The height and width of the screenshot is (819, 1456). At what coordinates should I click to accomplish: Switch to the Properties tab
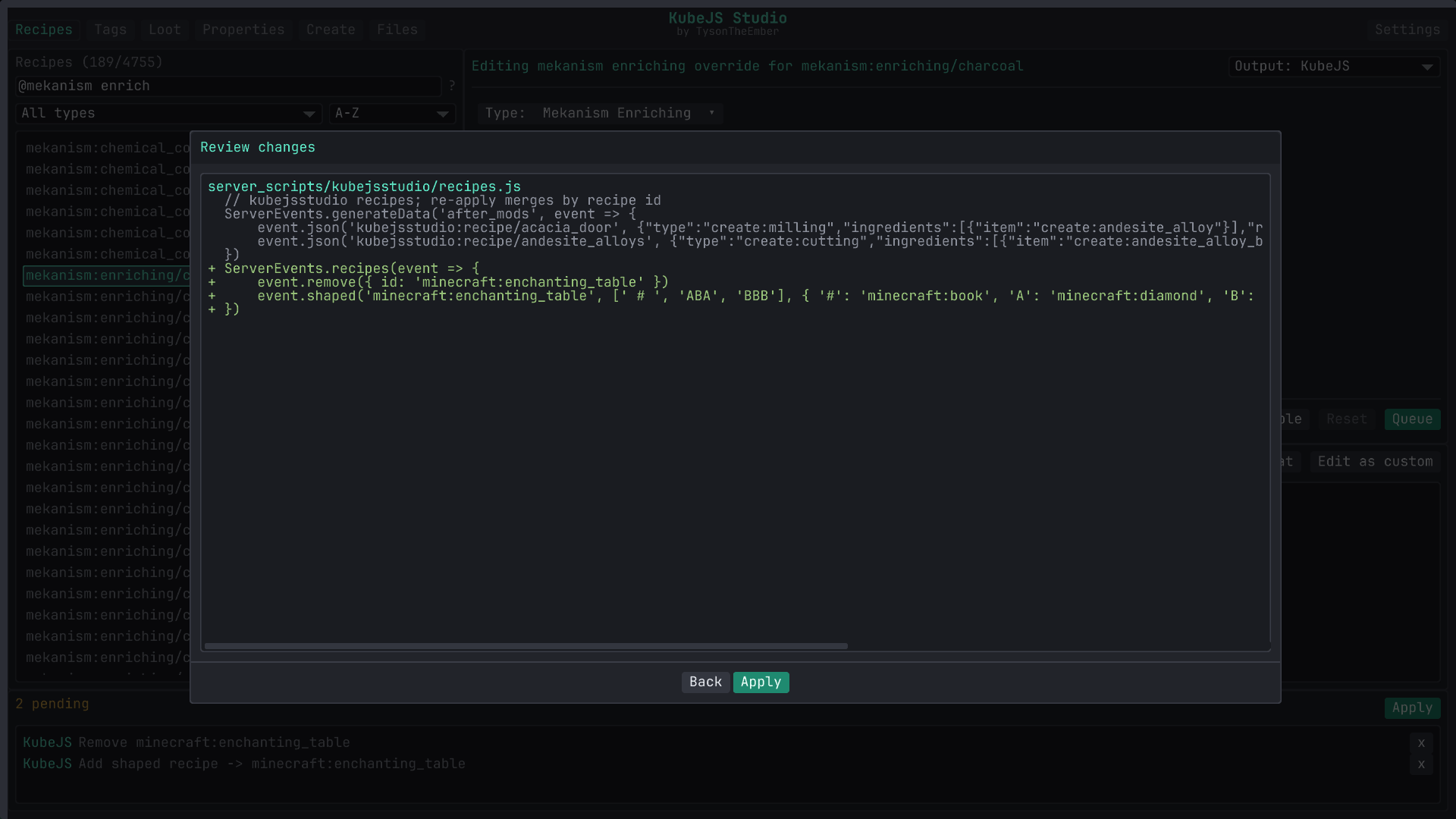pyautogui.click(x=243, y=30)
